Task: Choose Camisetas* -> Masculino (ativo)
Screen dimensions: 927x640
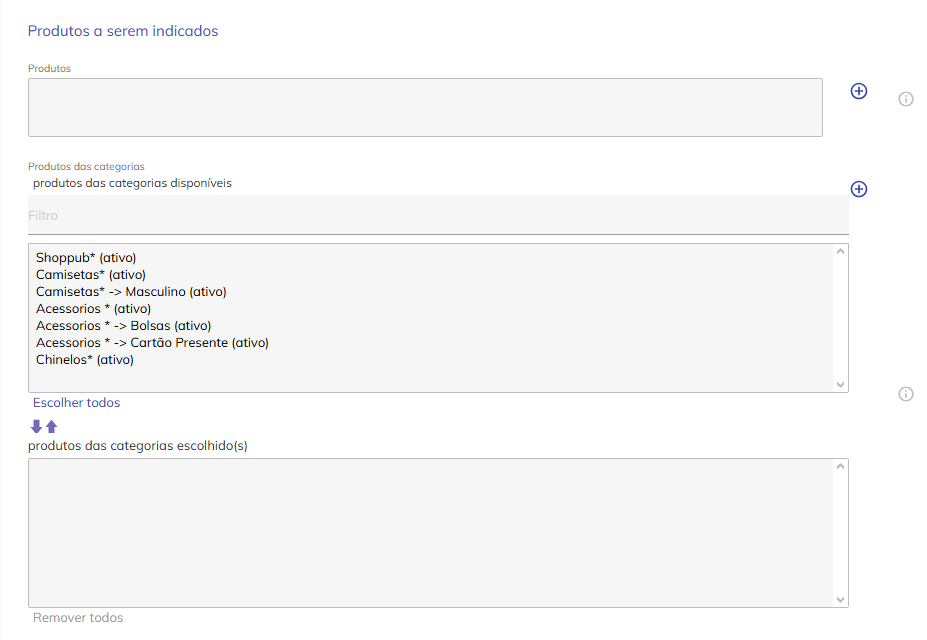Action: coord(131,292)
